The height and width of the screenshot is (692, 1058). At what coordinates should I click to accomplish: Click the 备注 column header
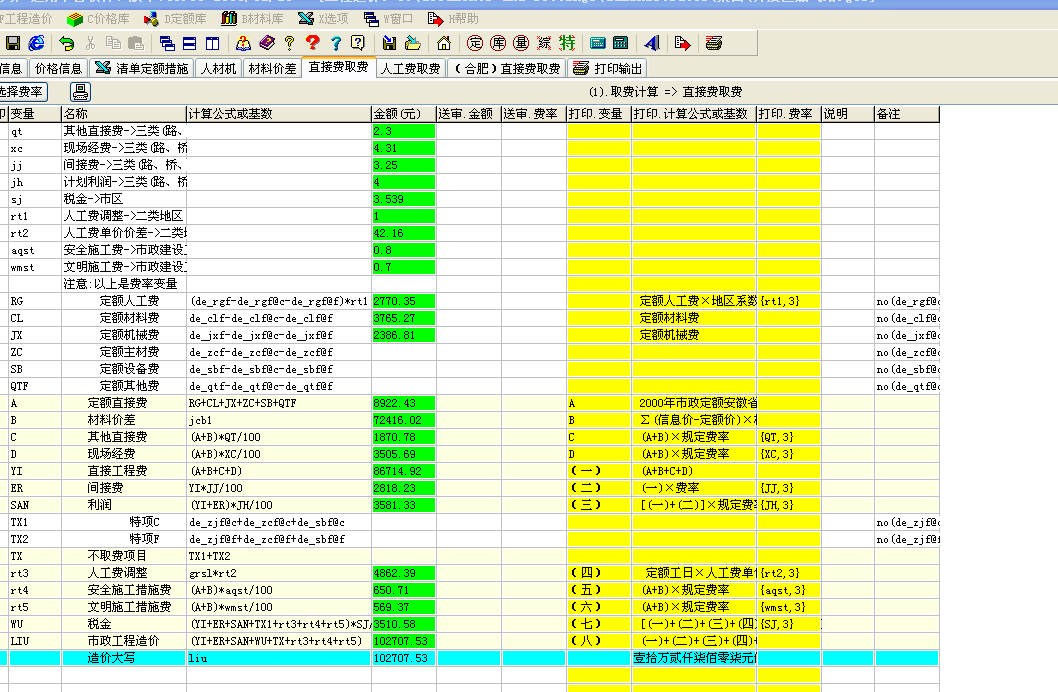pyautogui.click(x=907, y=114)
